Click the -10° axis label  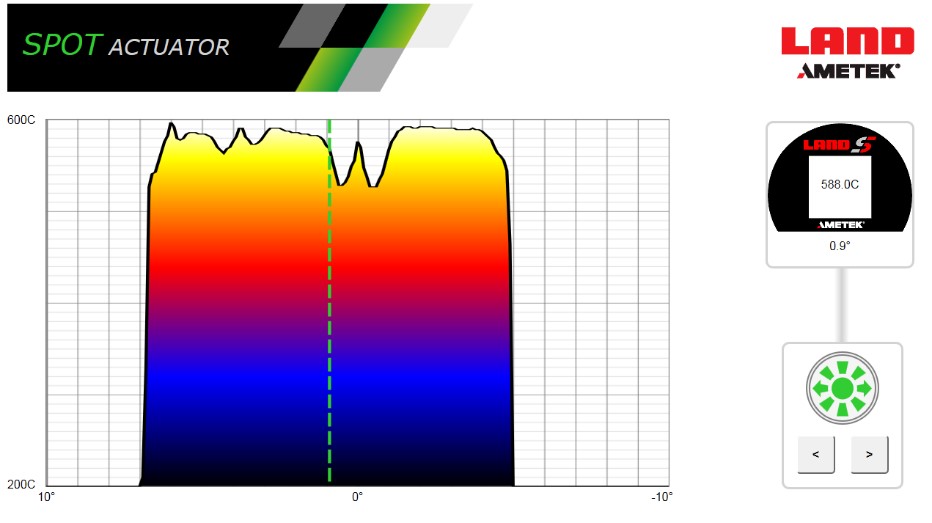coord(661,497)
